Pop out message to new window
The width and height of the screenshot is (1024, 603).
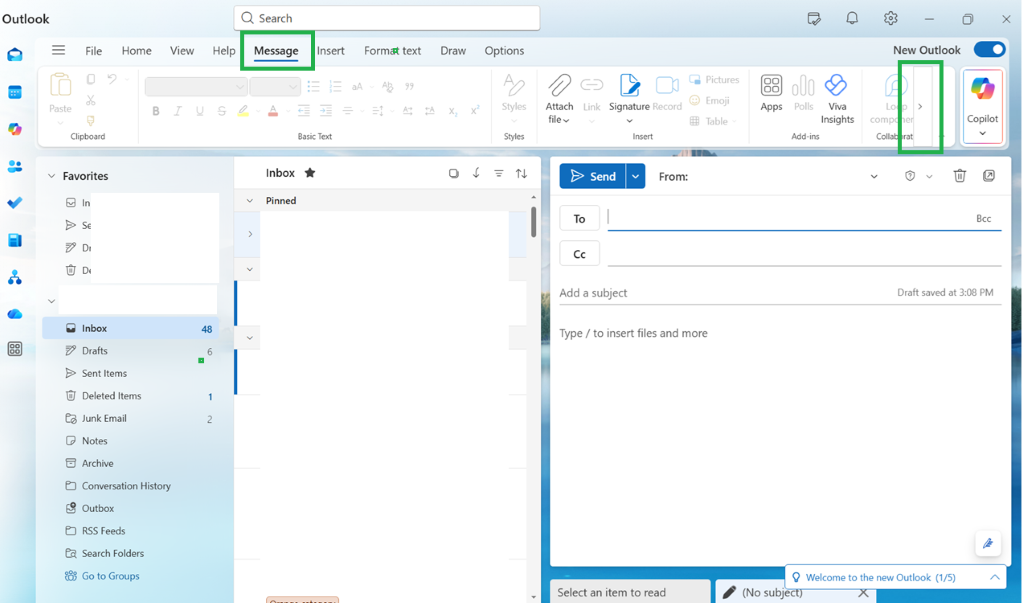tap(989, 176)
